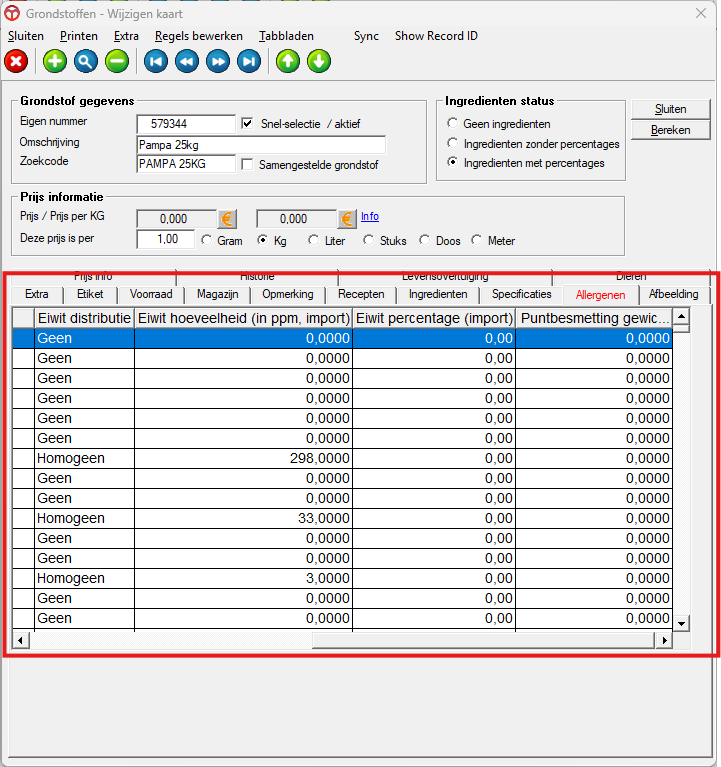This screenshot has height=767, width=721.
Task: Switch to the Specificaties tab
Action: pyautogui.click(x=521, y=294)
